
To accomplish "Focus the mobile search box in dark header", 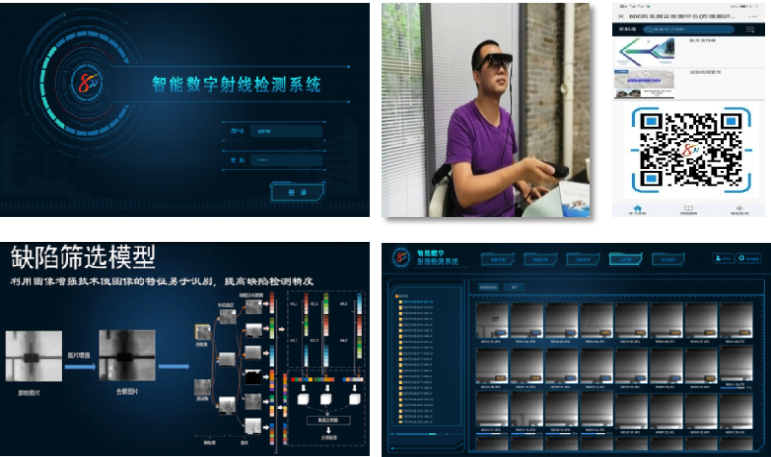I will [x=688, y=30].
